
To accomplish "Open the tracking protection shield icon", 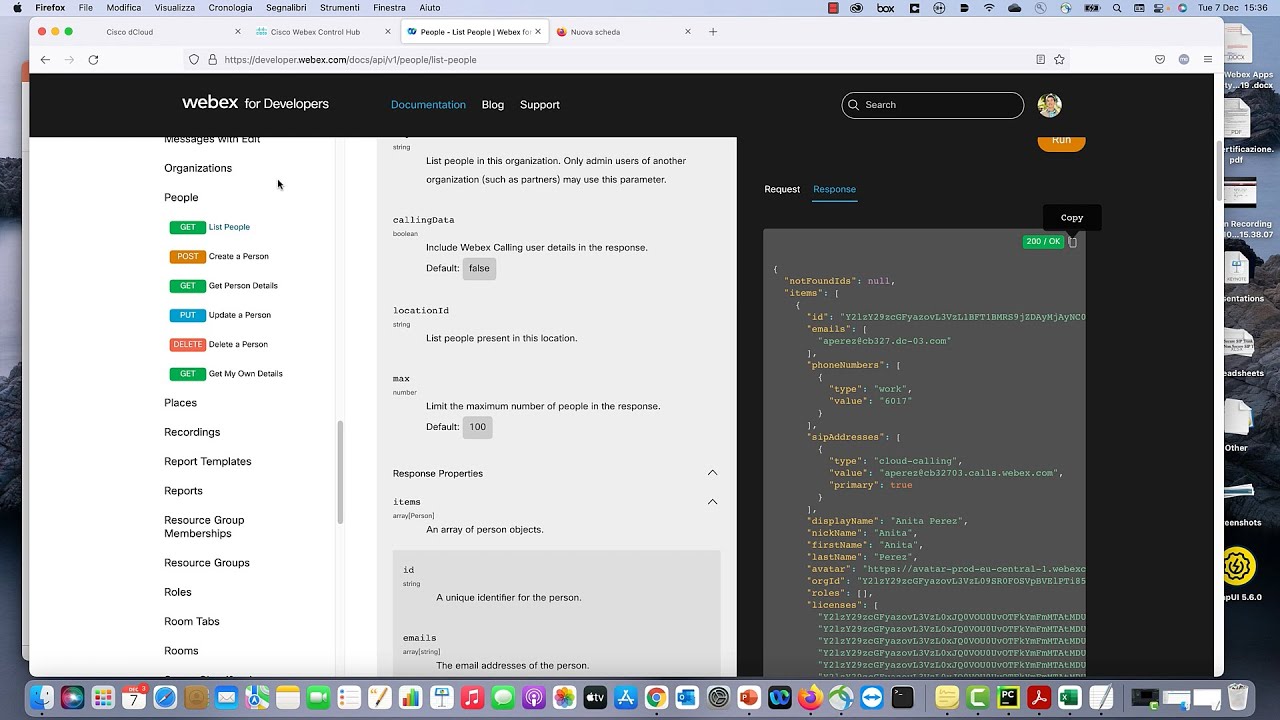I will pos(194,60).
